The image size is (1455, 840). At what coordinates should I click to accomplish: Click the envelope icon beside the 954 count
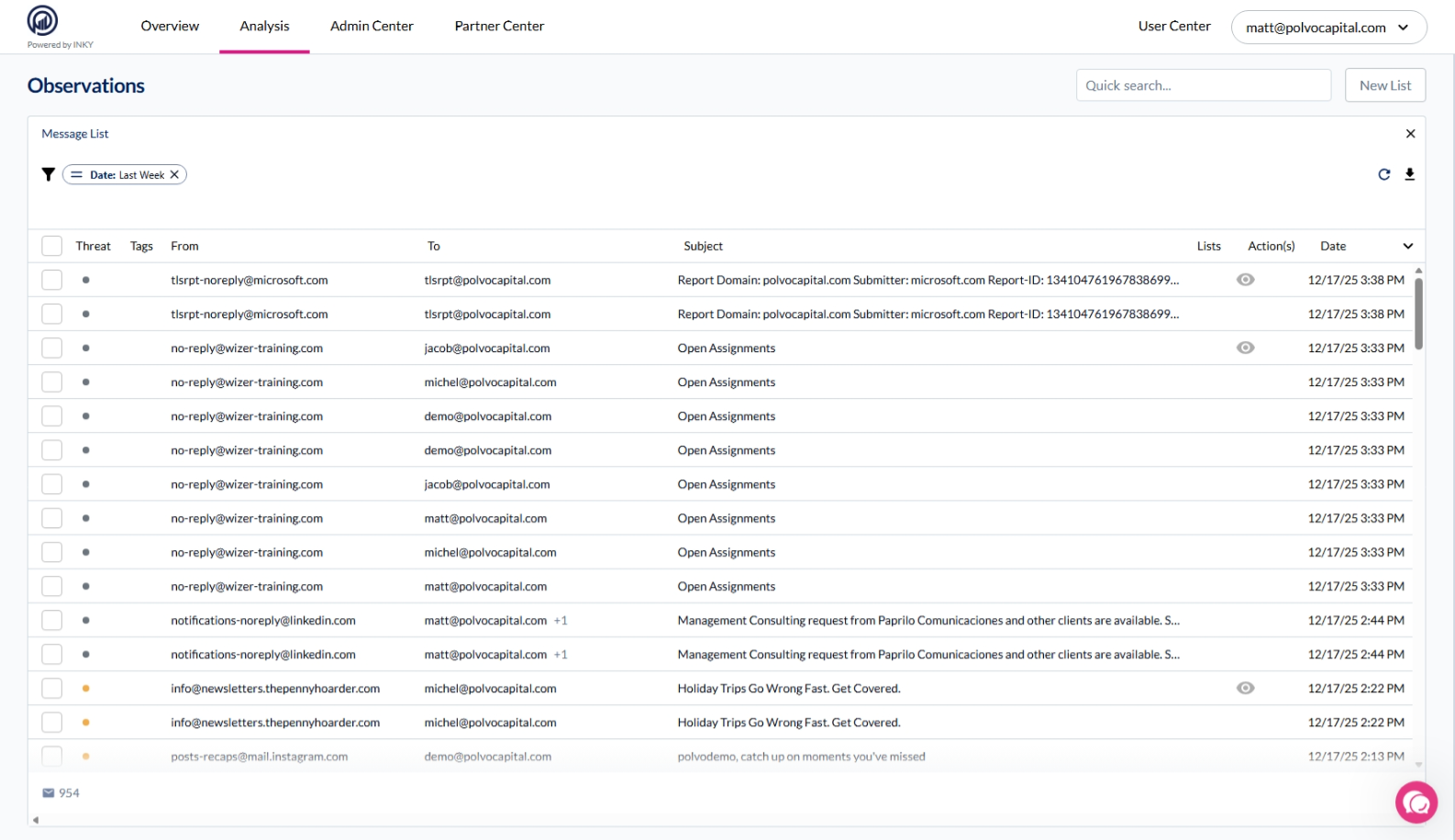(49, 793)
